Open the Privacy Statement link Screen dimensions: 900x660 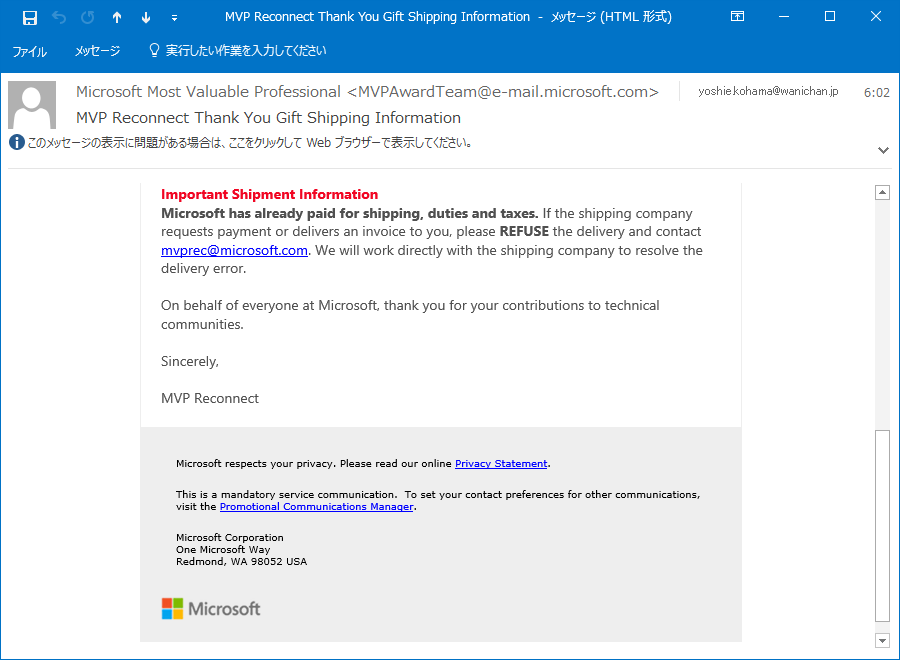tap(501, 464)
